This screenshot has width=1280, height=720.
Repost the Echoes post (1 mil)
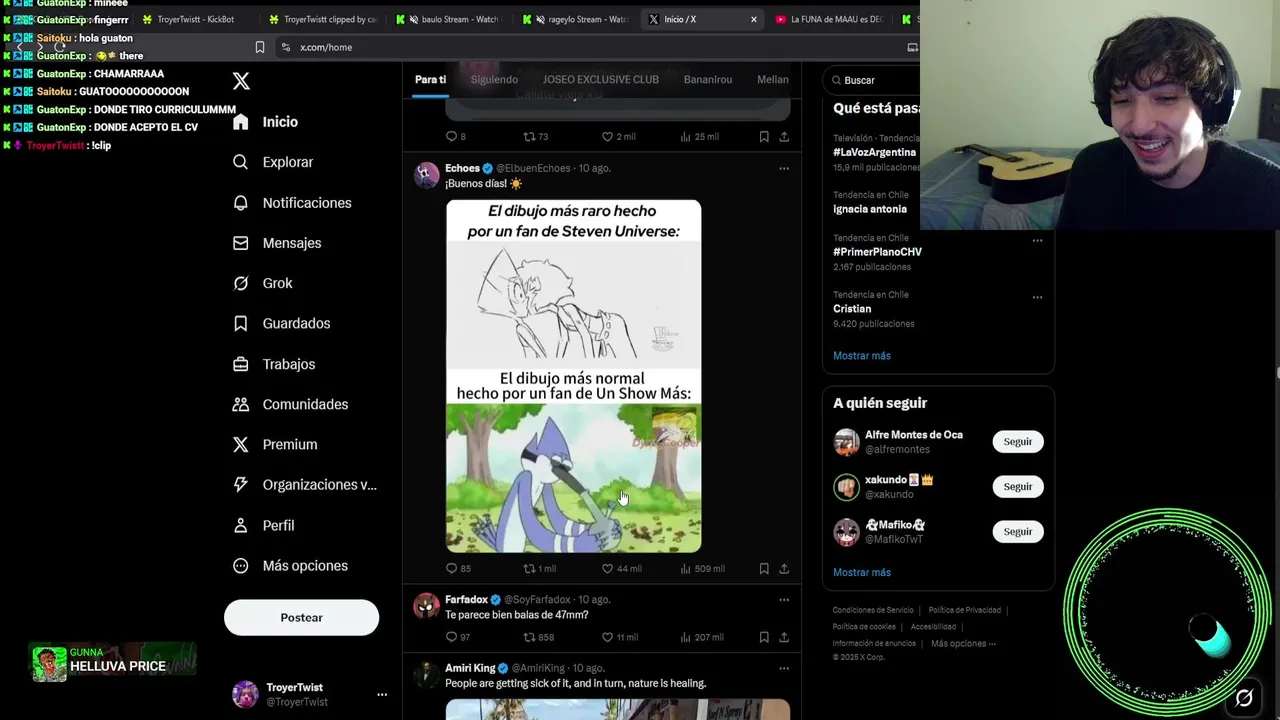coord(540,568)
